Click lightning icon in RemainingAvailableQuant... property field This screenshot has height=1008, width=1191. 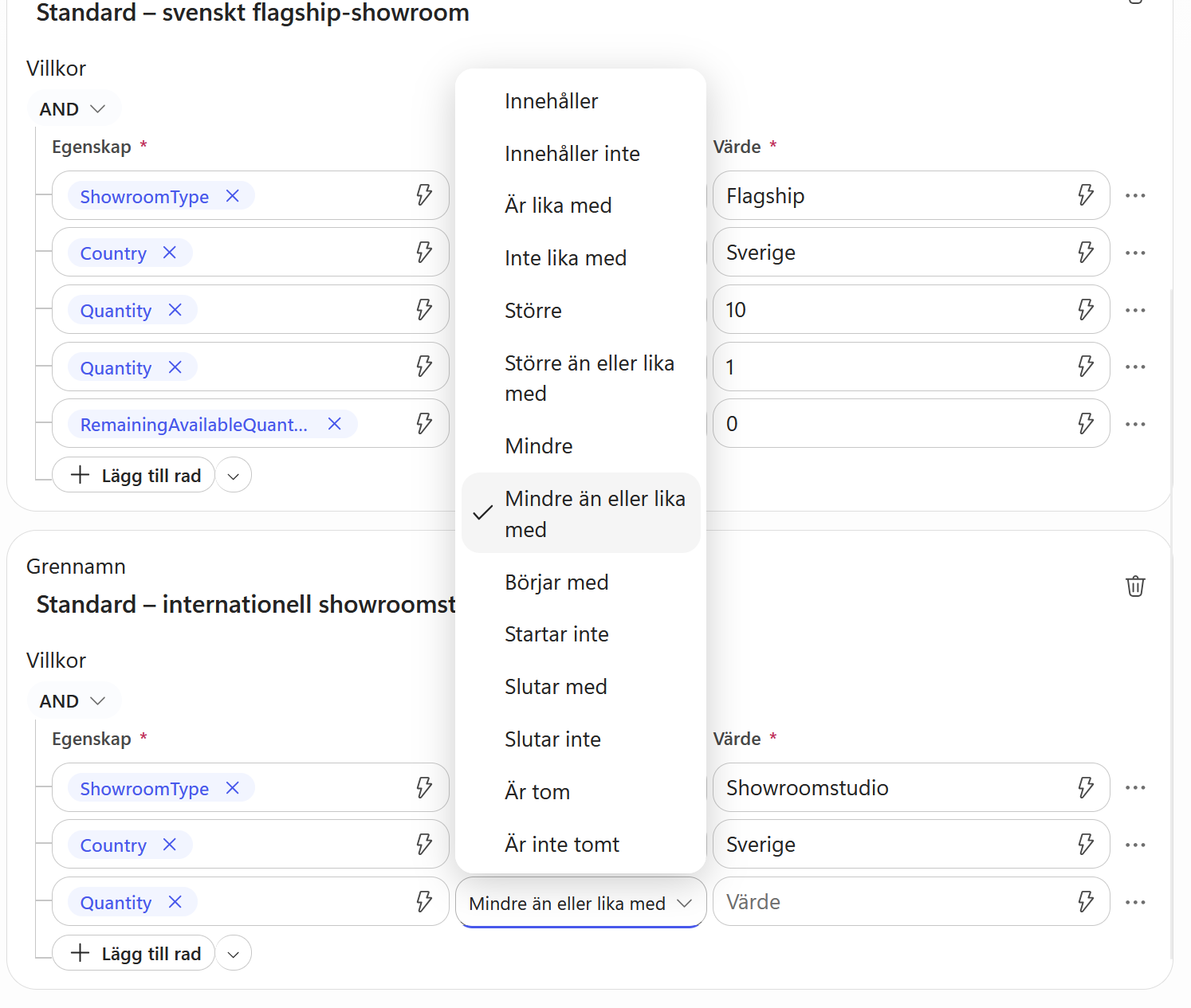(424, 423)
